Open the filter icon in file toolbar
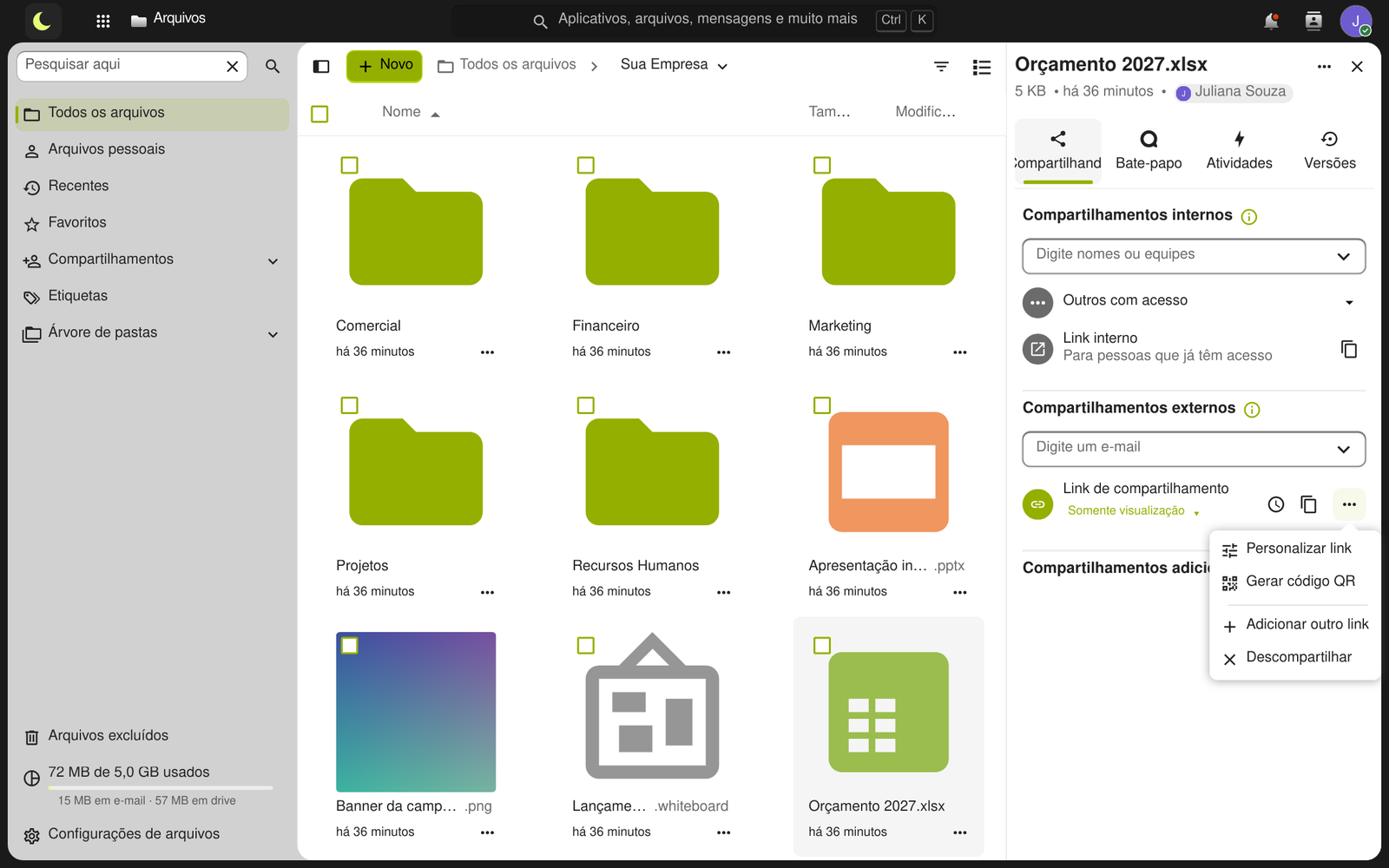This screenshot has height=868, width=1389. tap(941, 66)
